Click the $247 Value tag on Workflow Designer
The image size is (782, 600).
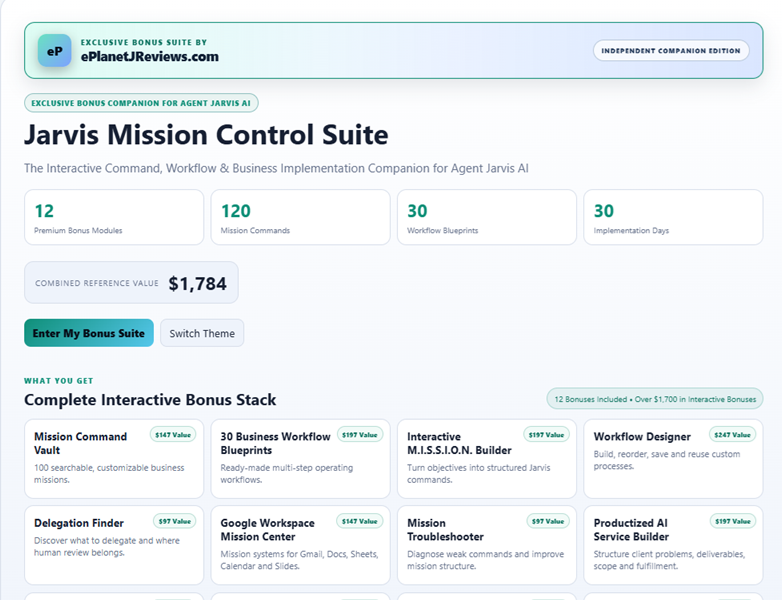(733, 434)
